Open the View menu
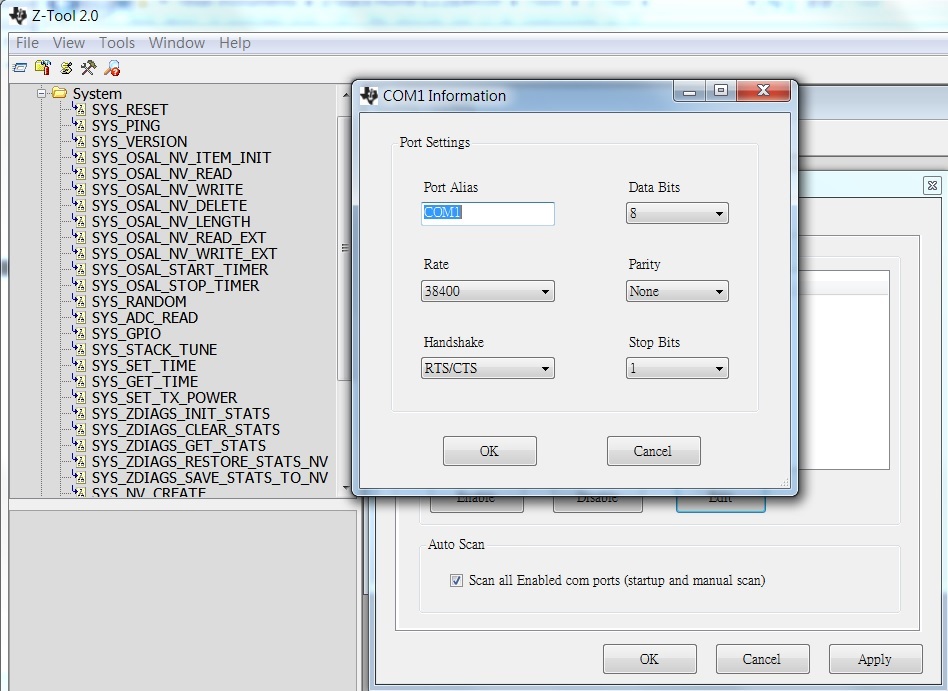 [68, 43]
